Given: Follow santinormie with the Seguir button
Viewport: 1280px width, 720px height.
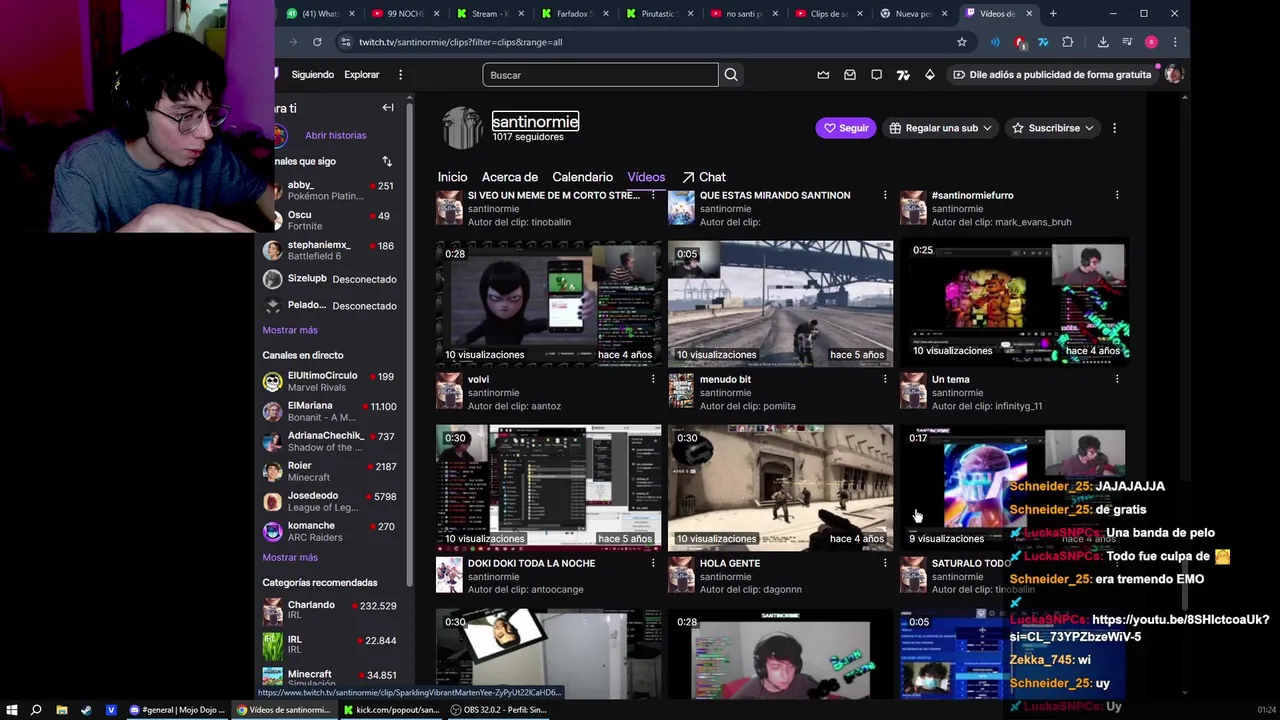Looking at the screenshot, I should click(845, 128).
